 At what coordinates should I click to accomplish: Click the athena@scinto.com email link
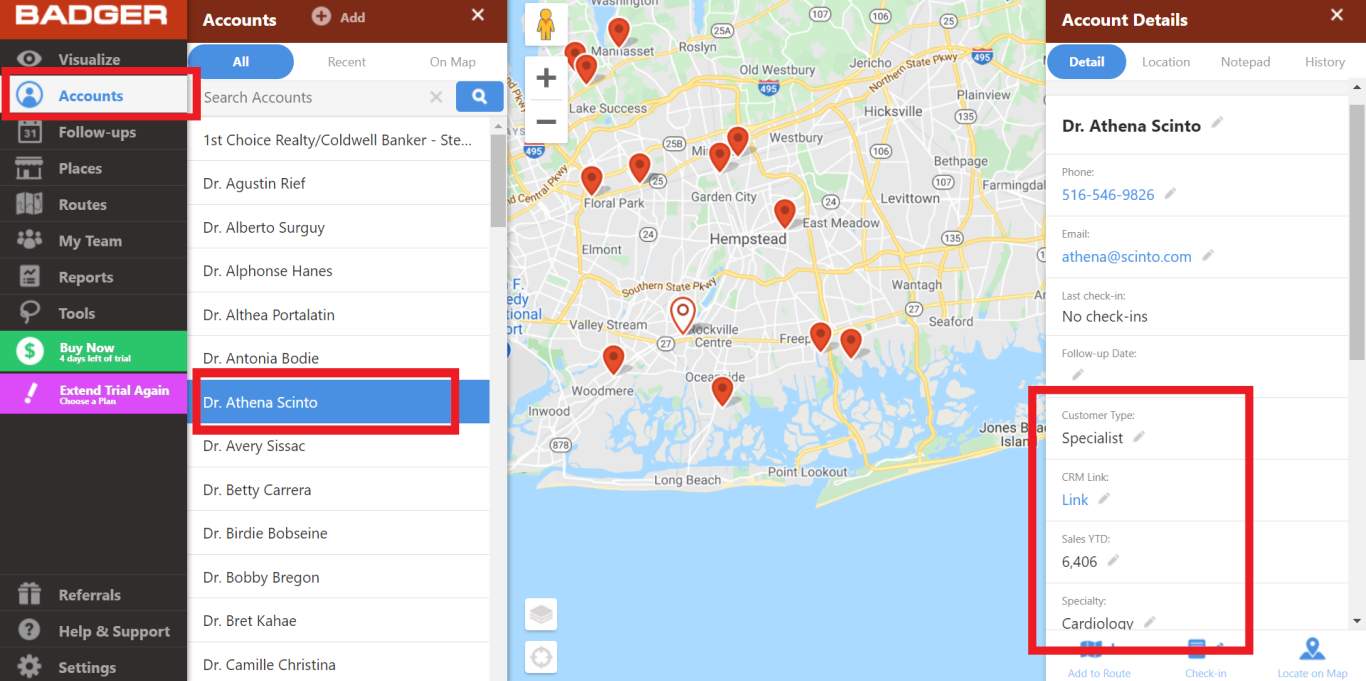click(x=1127, y=257)
